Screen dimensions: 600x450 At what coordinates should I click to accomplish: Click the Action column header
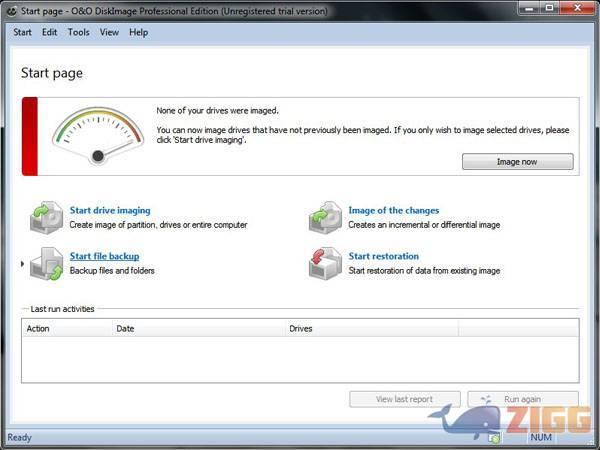click(x=67, y=328)
